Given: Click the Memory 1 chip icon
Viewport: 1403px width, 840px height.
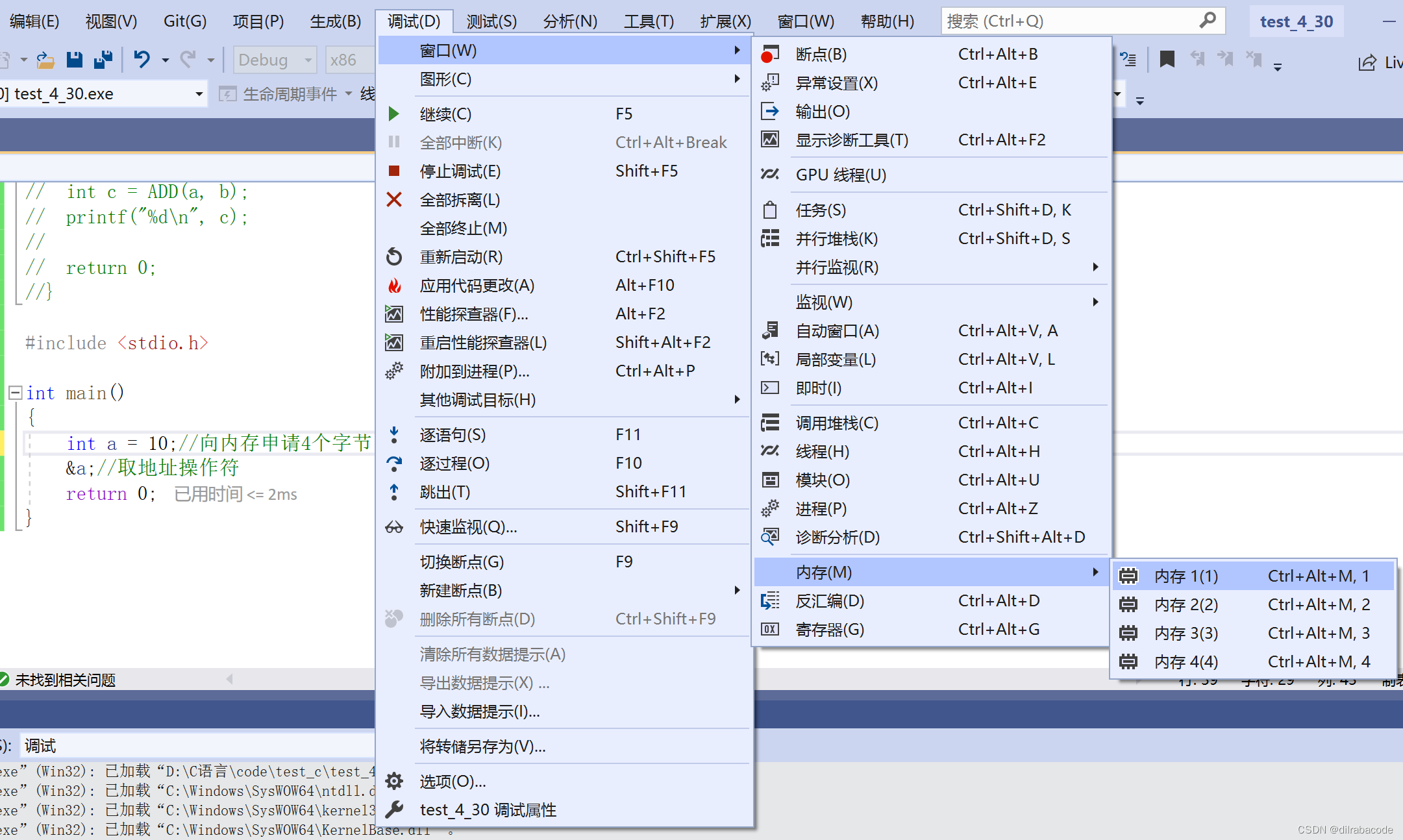Looking at the screenshot, I should [x=1128, y=576].
